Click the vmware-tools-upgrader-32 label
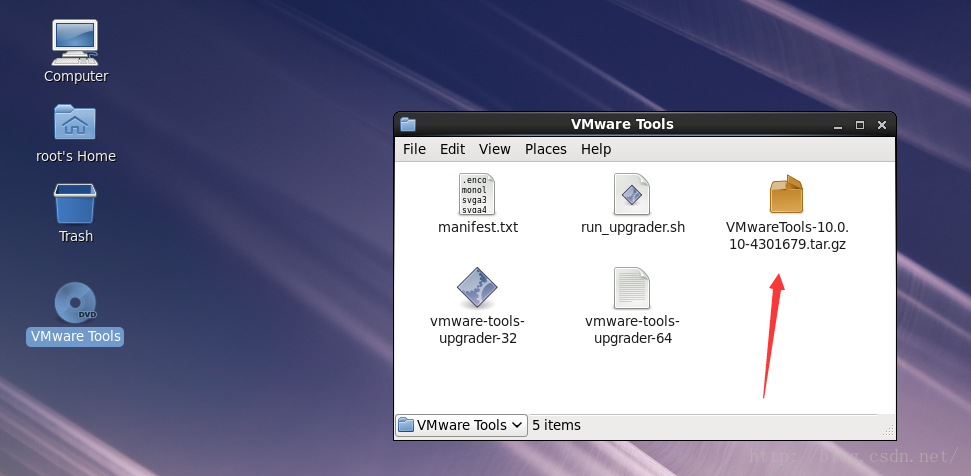Screen dimensions: 971x476 pyautogui.click(x=477, y=330)
